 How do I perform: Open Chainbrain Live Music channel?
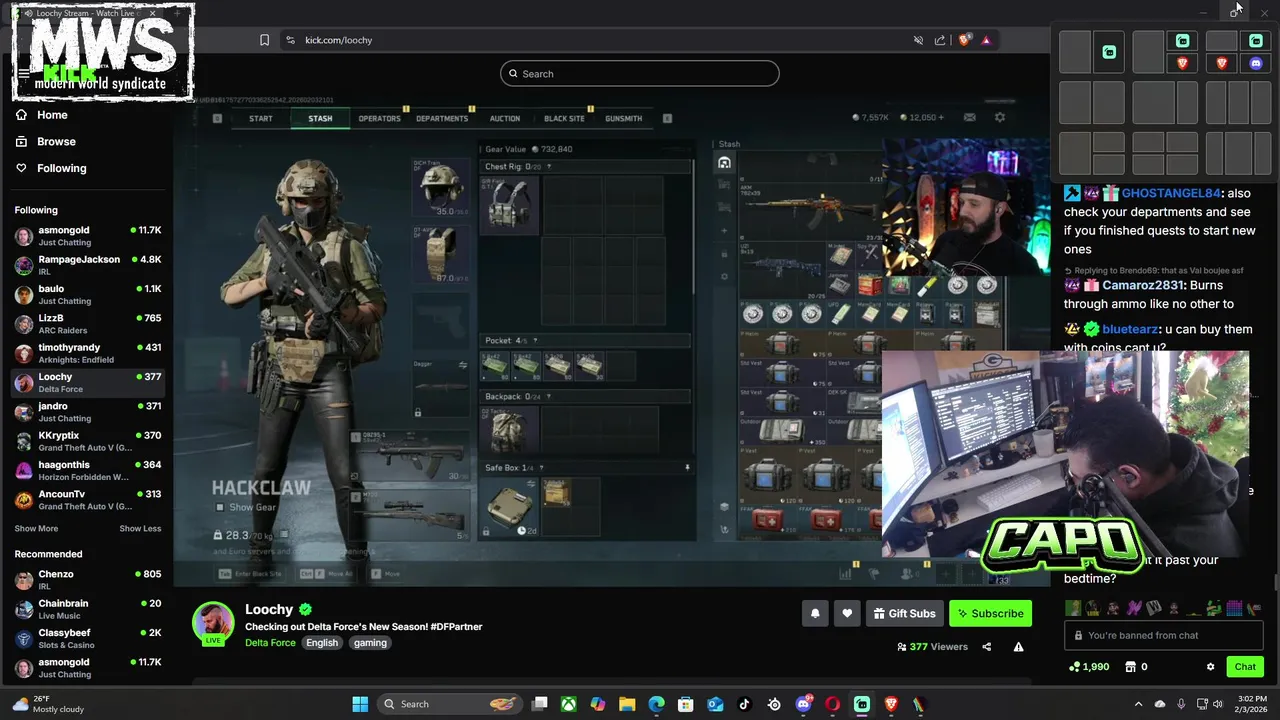pos(88,609)
